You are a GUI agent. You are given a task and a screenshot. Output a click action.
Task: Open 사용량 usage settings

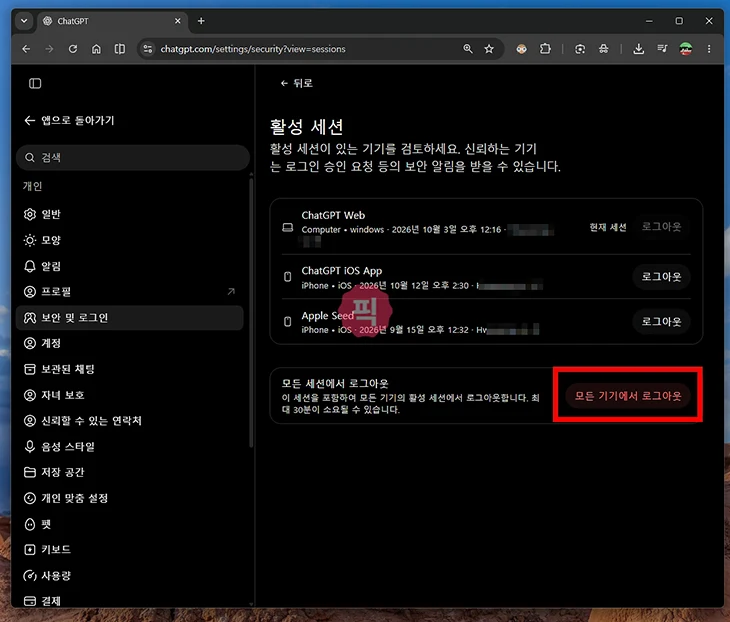click(x=129, y=575)
